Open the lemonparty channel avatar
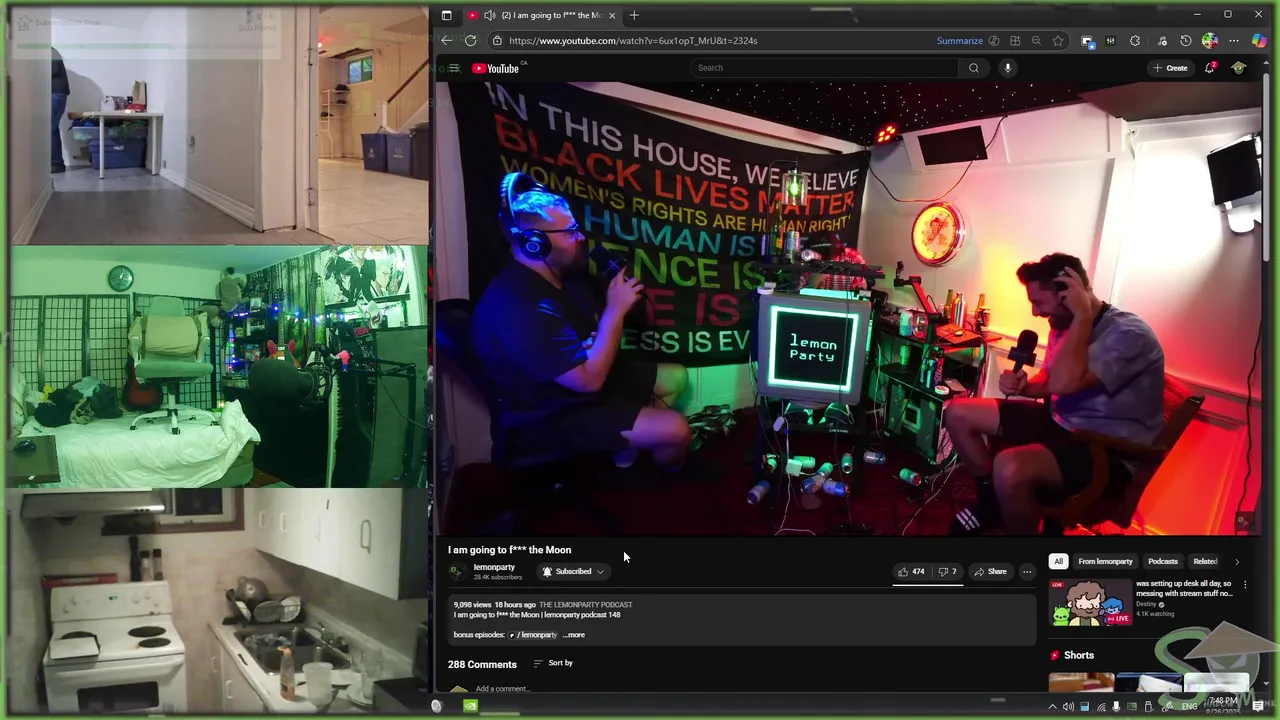This screenshot has height=720, width=1280. click(457, 572)
